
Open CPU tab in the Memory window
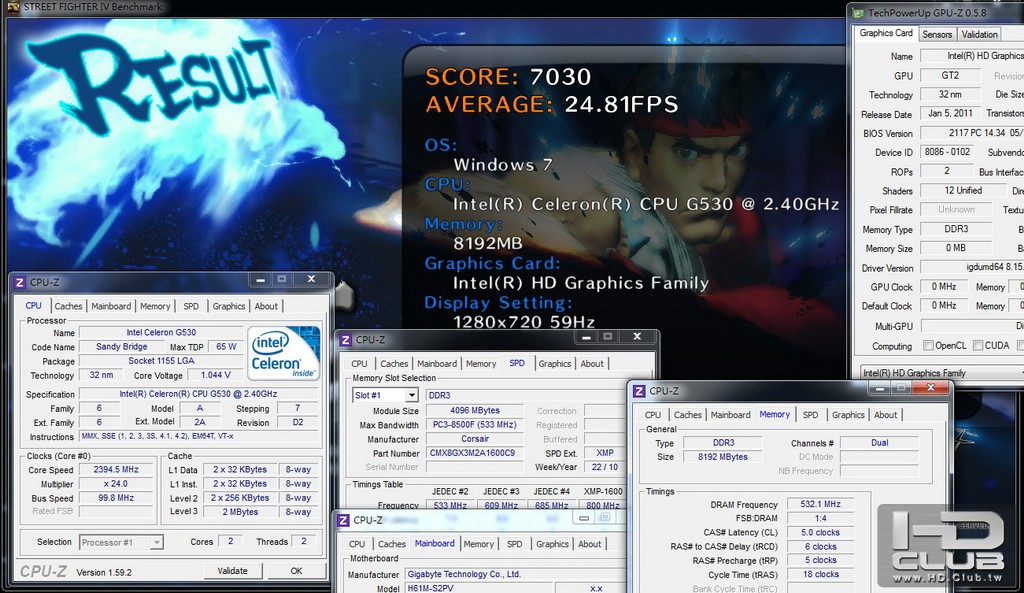click(652, 415)
